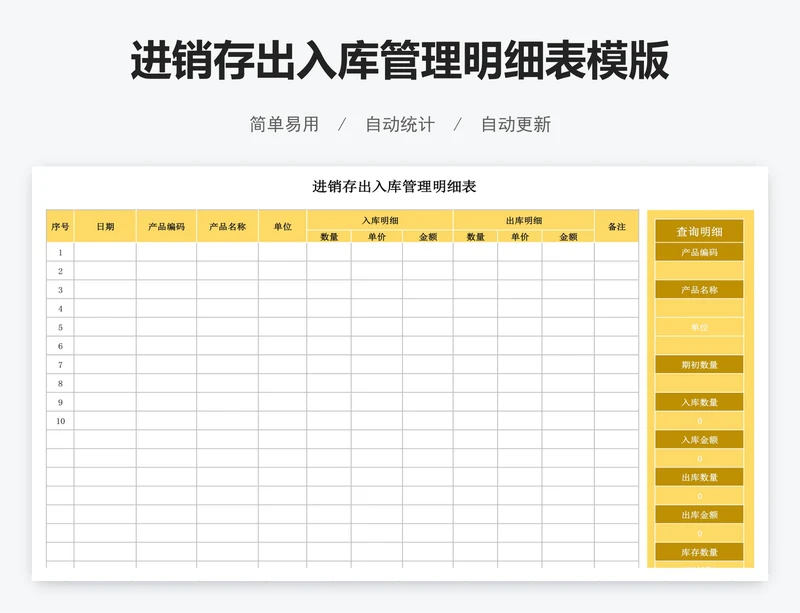
Task: Click the 自动更新 subtitle text
Action: pos(516,125)
